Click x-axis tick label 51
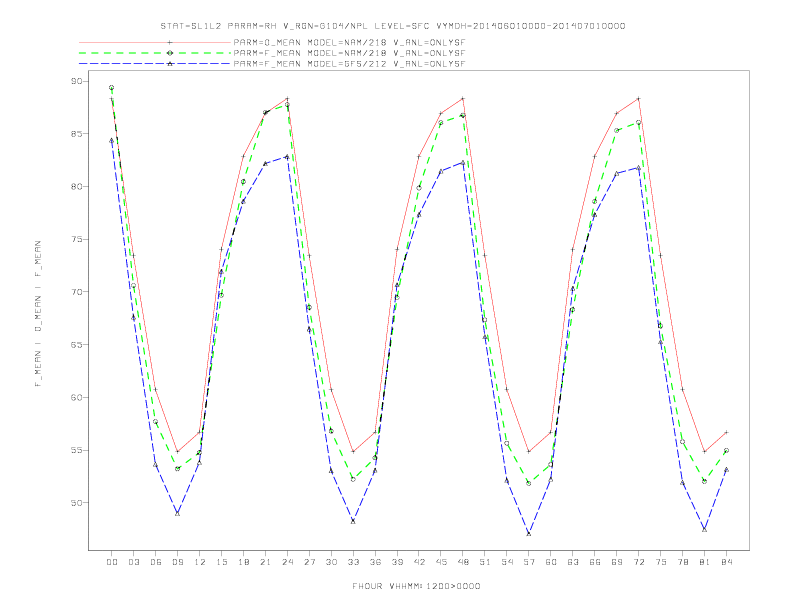 click(x=485, y=562)
